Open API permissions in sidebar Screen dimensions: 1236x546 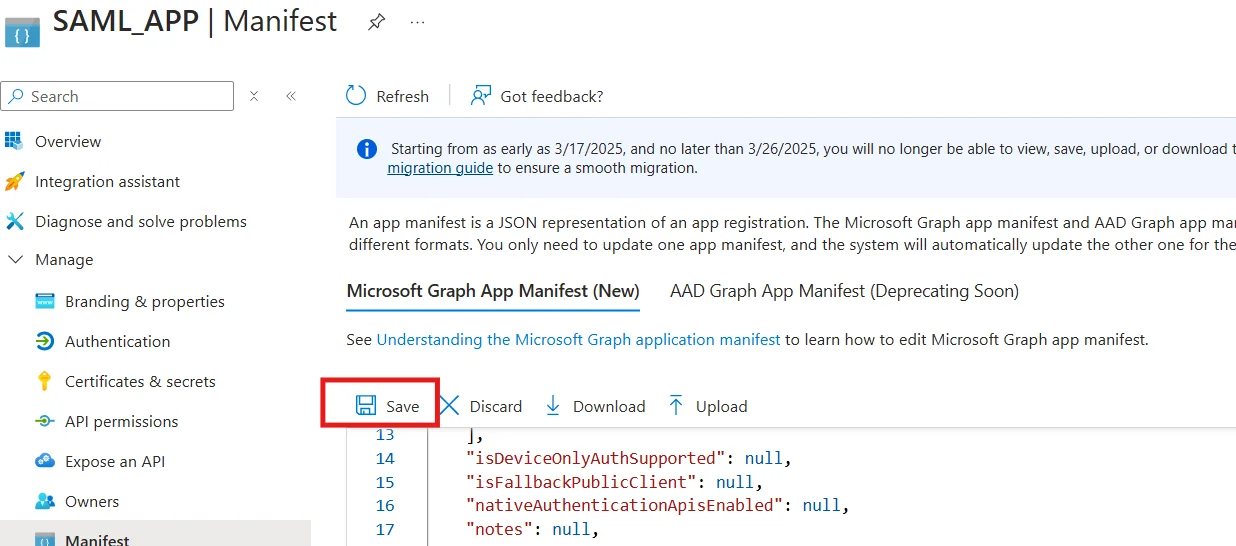(121, 421)
